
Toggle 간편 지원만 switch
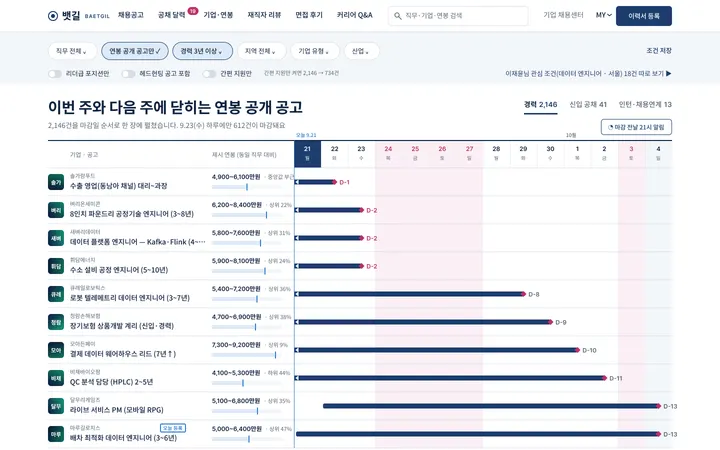point(209,74)
